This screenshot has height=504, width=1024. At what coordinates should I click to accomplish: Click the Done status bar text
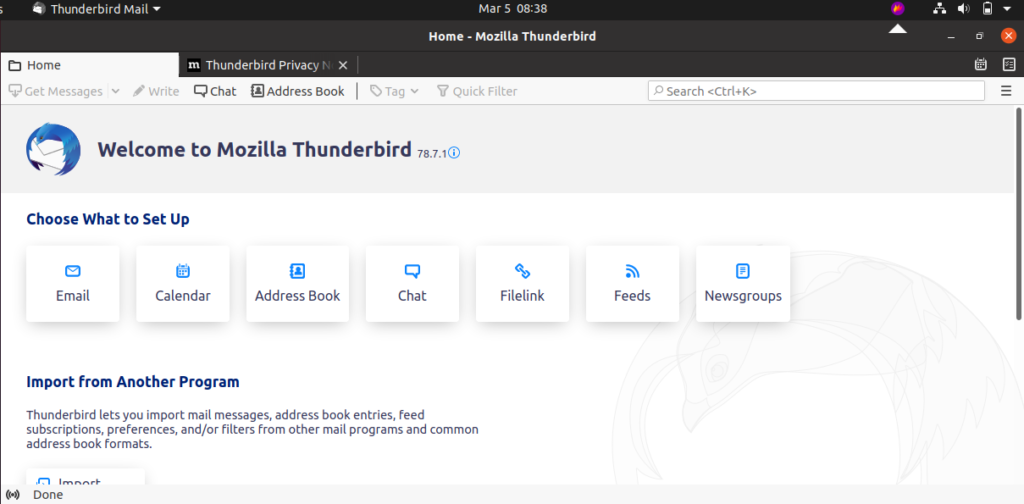48,495
